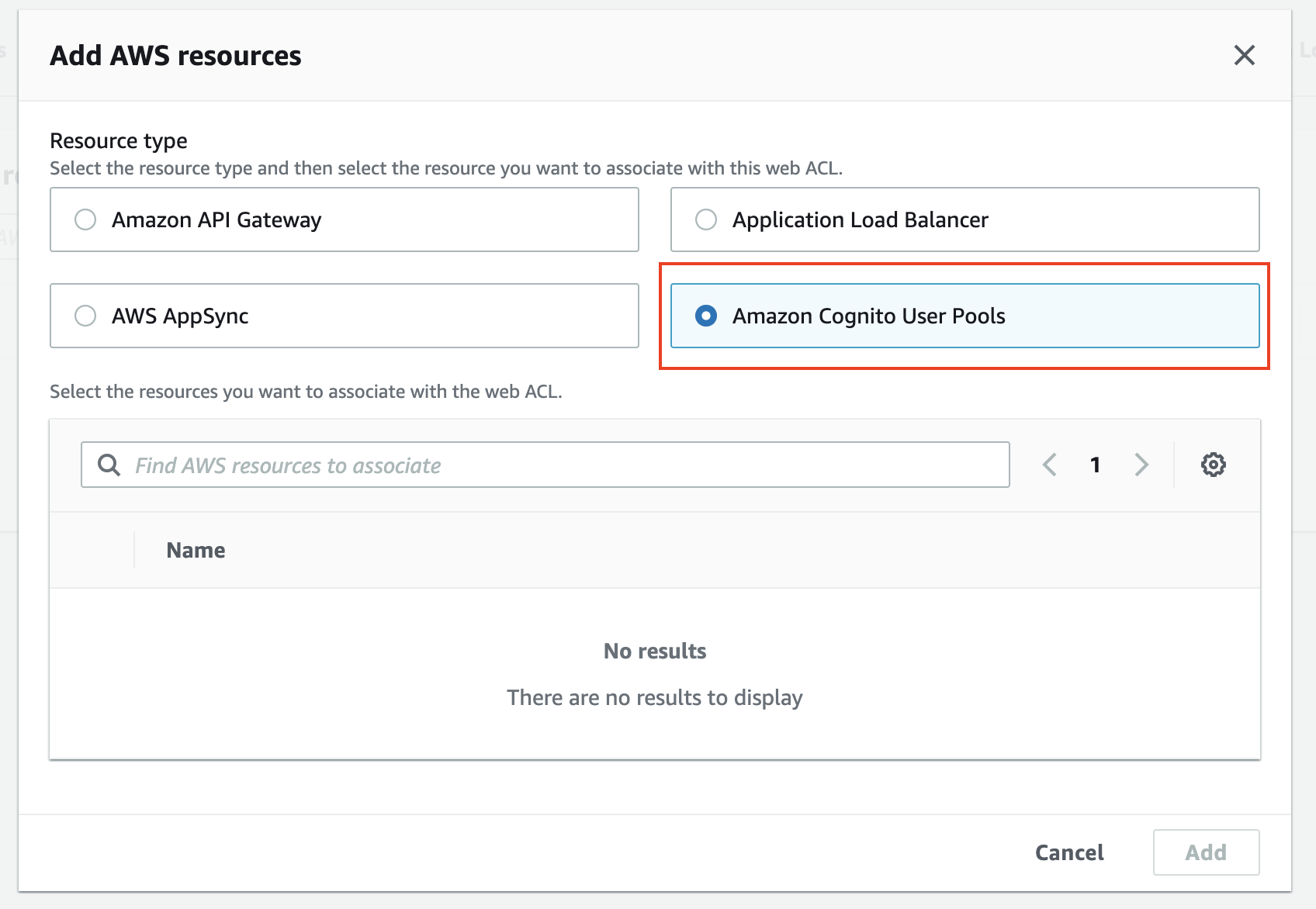Go to previous page of resources
The height and width of the screenshot is (909, 1316).
pos(1050,465)
